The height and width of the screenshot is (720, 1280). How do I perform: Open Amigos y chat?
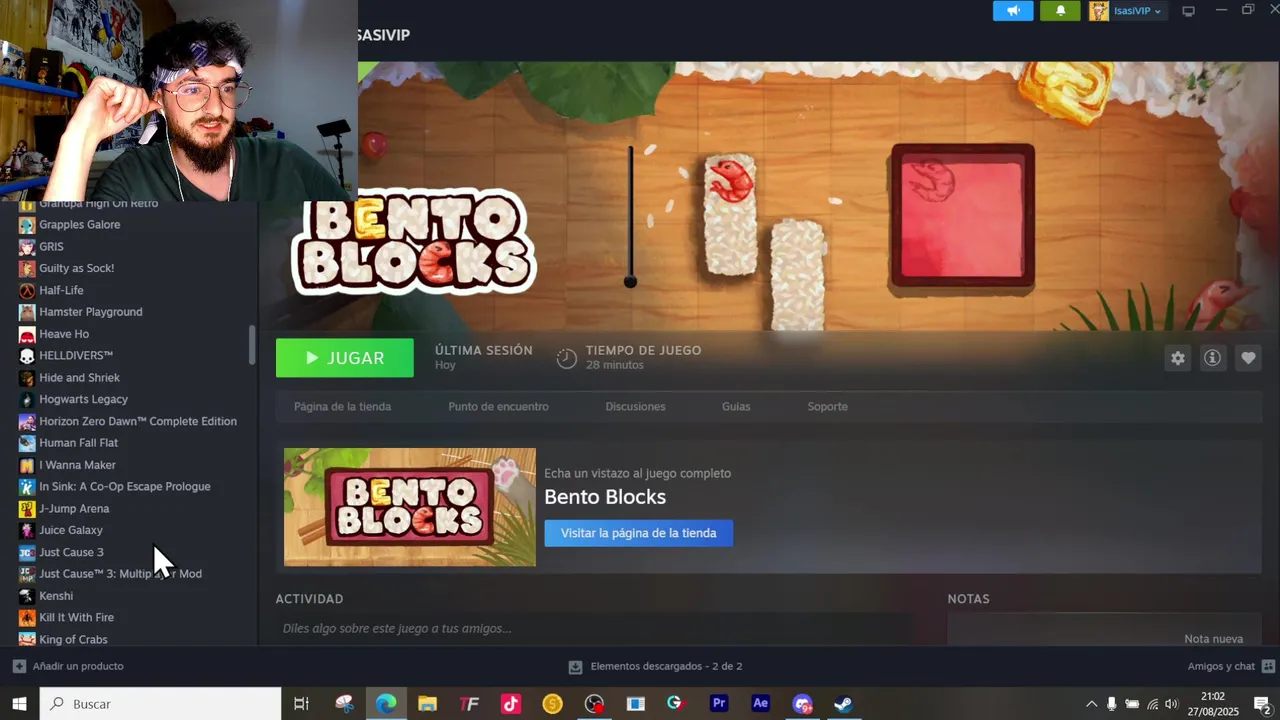[1231, 666]
